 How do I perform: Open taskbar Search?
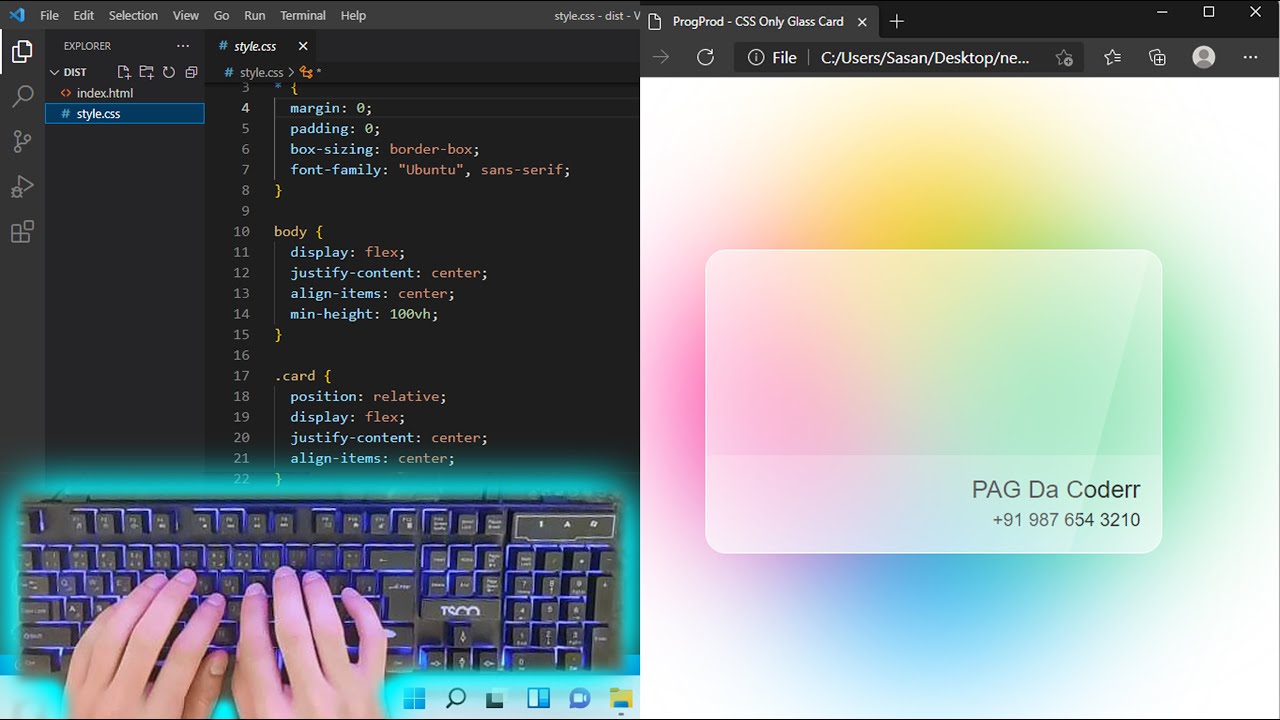click(455, 698)
